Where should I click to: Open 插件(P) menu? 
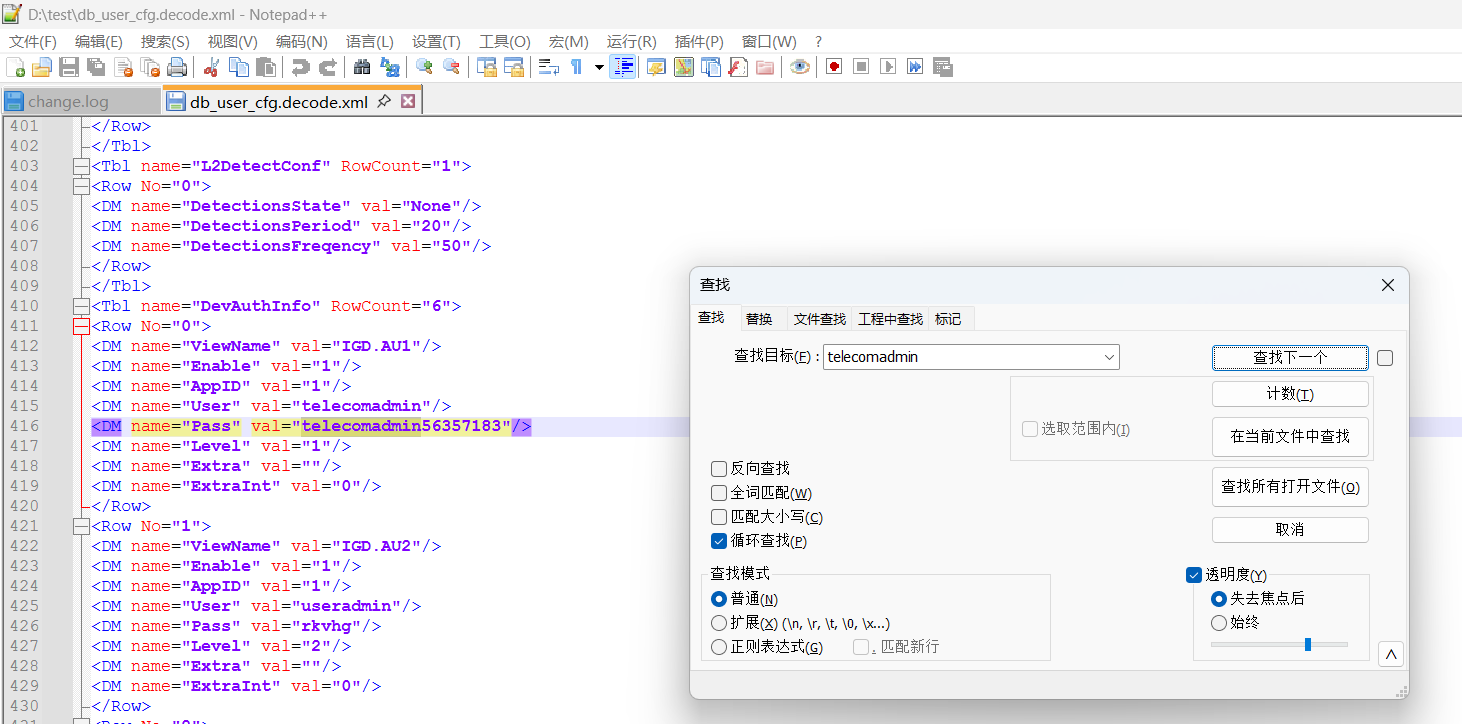pos(699,42)
